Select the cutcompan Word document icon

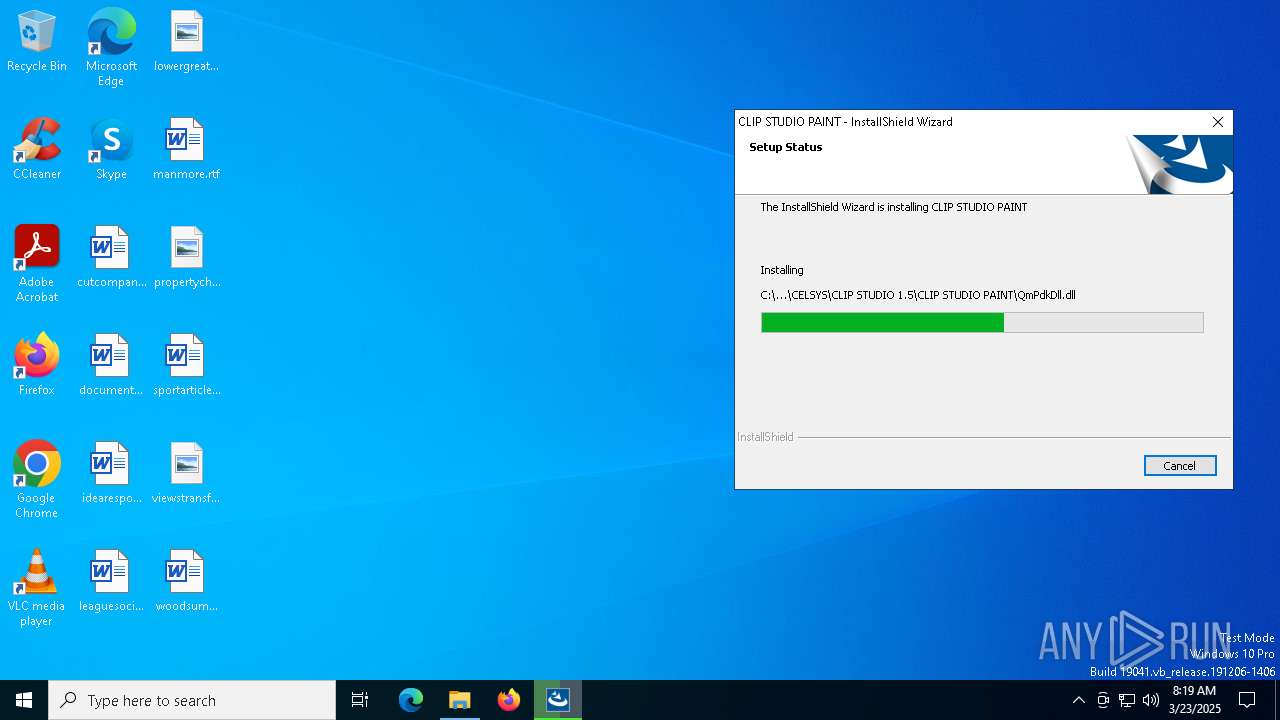click(111, 258)
